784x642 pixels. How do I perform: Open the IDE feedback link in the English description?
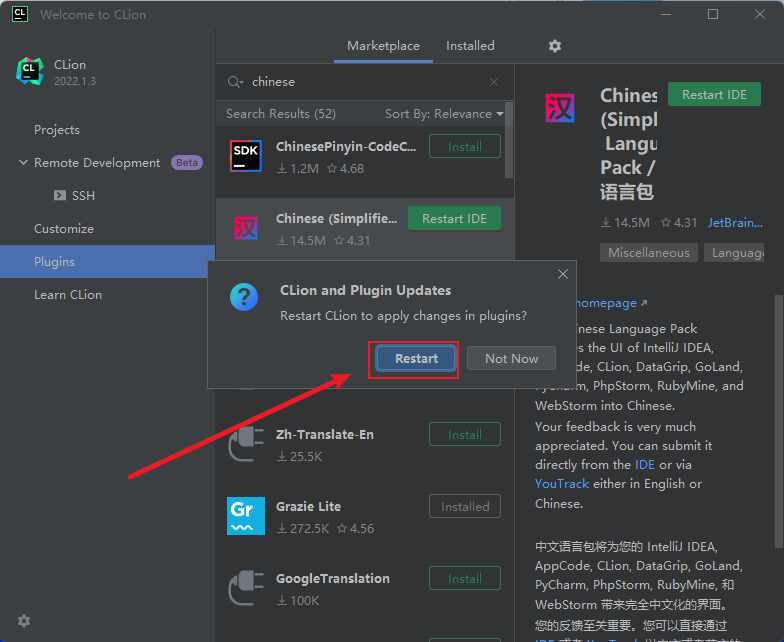click(644, 465)
